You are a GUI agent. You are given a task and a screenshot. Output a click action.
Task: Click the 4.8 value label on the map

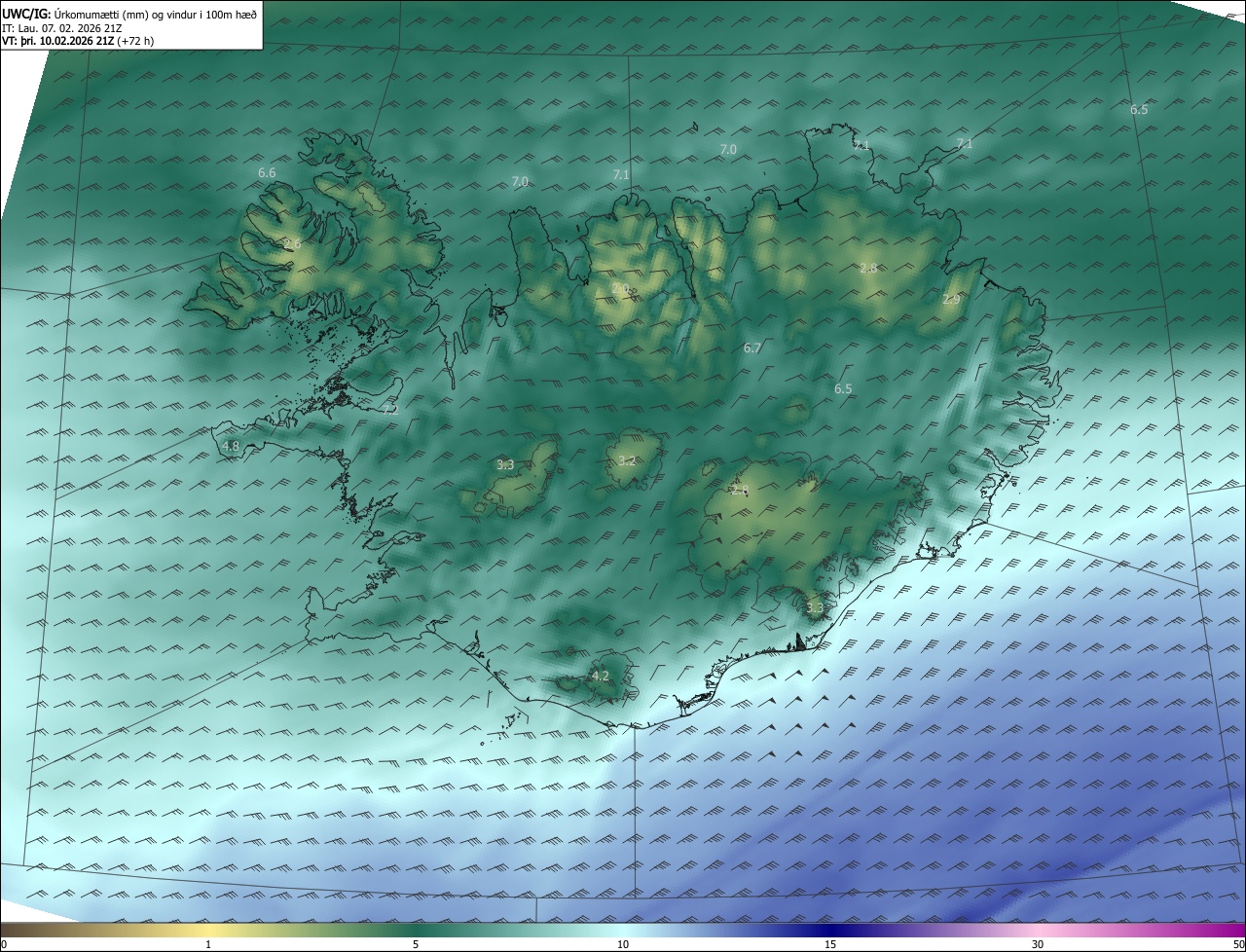click(231, 447)
